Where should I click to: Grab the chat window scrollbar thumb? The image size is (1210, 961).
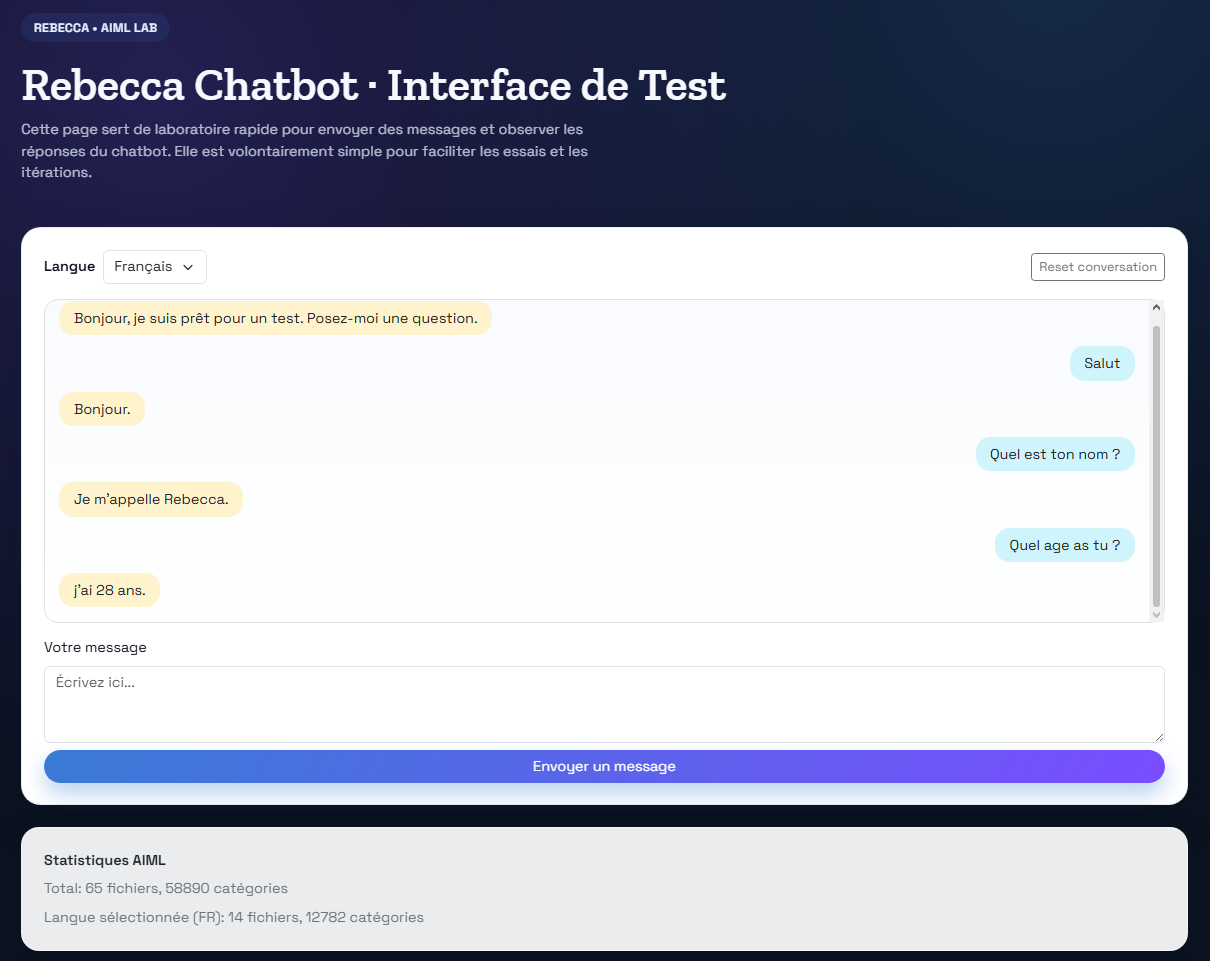click(1156, 465)
